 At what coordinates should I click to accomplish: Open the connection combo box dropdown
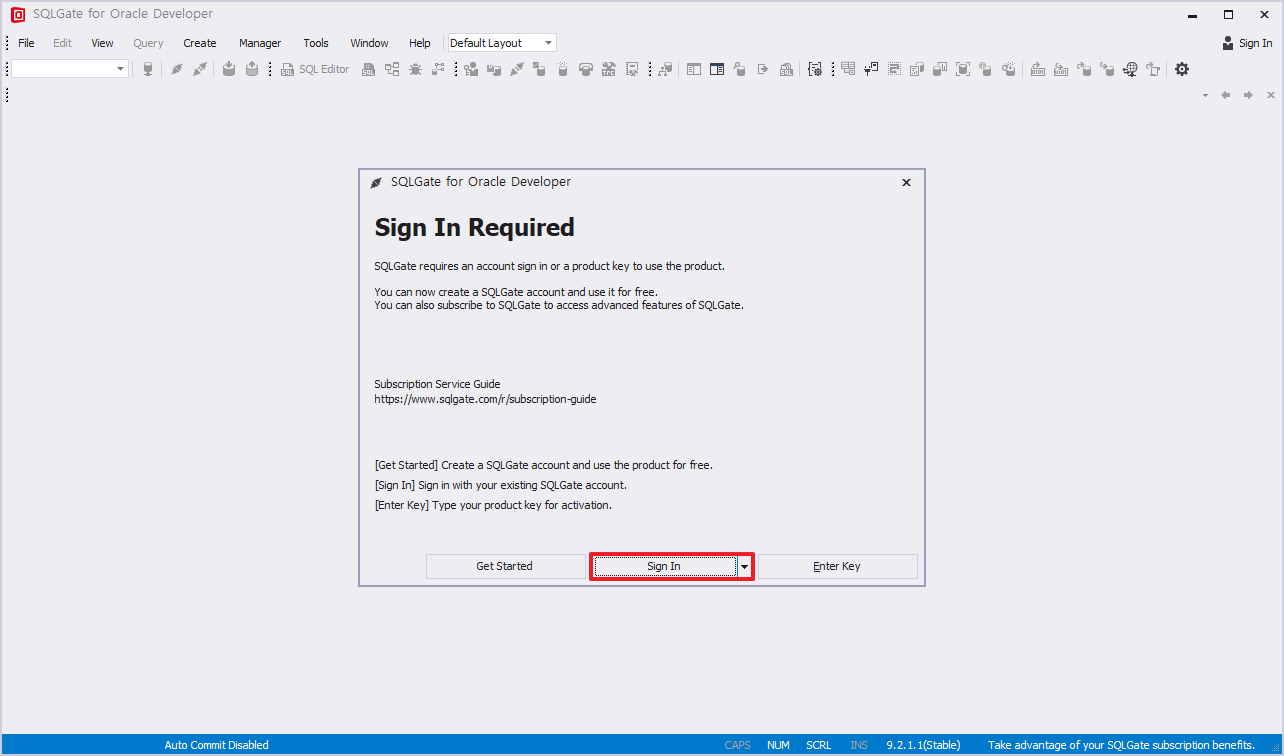(x=121, y=69)
